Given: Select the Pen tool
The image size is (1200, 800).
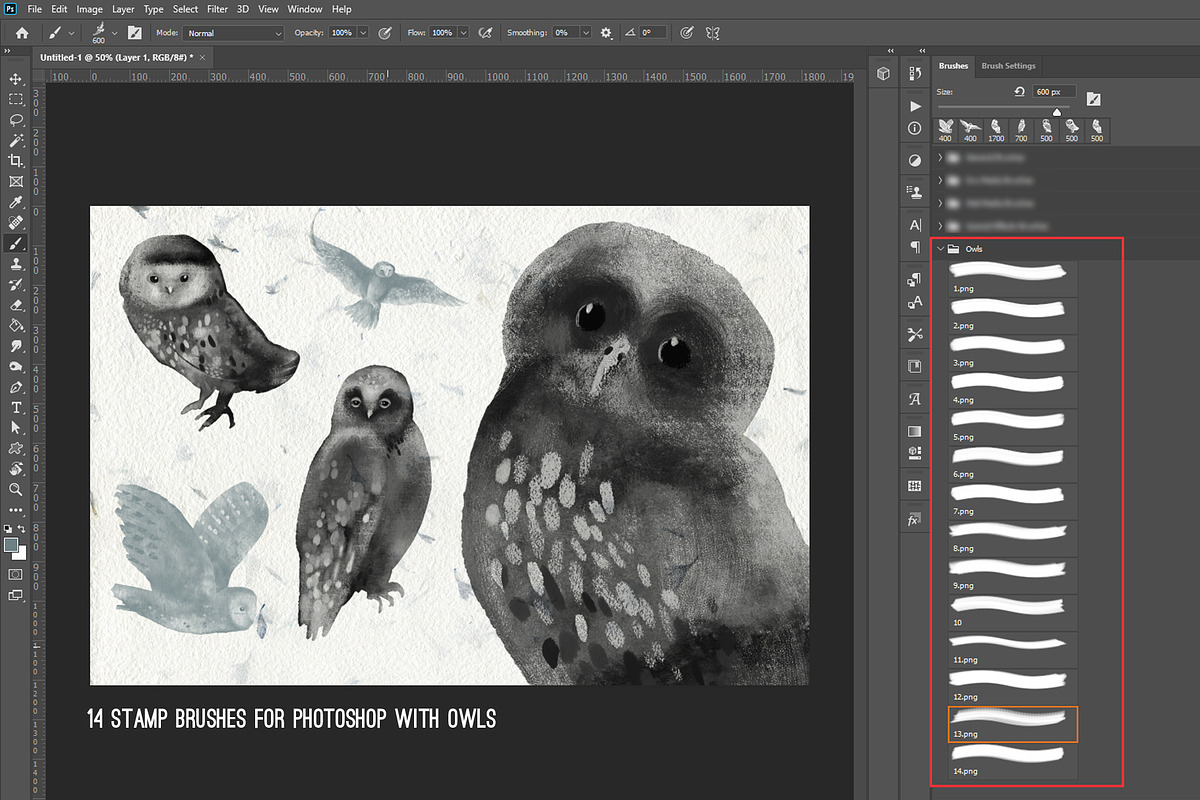Looking at the screenshot, I should [x=16, y=386].
